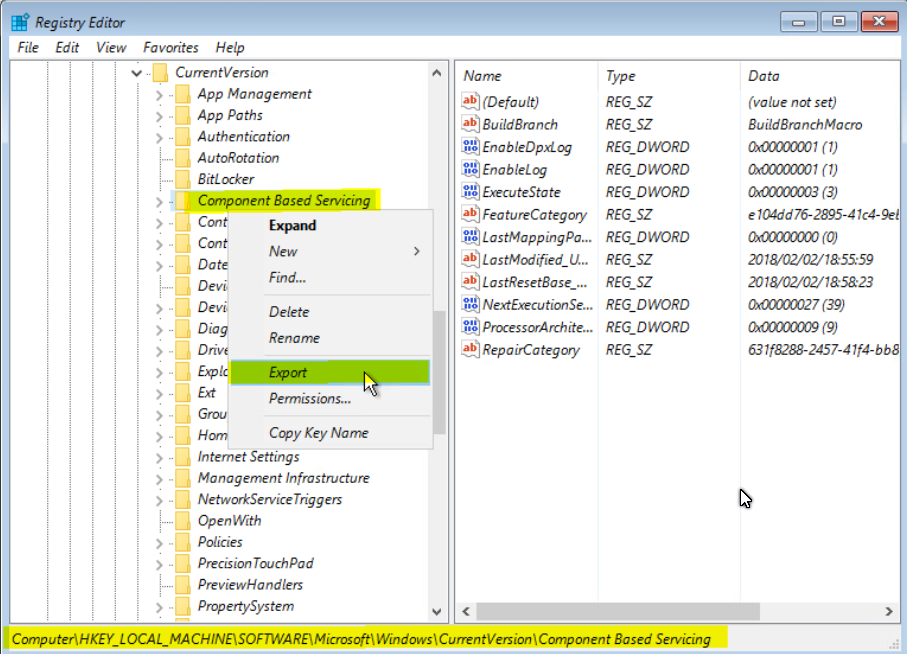Click the BuildBranch string value icon
The image size is (907, 654).
470,124
